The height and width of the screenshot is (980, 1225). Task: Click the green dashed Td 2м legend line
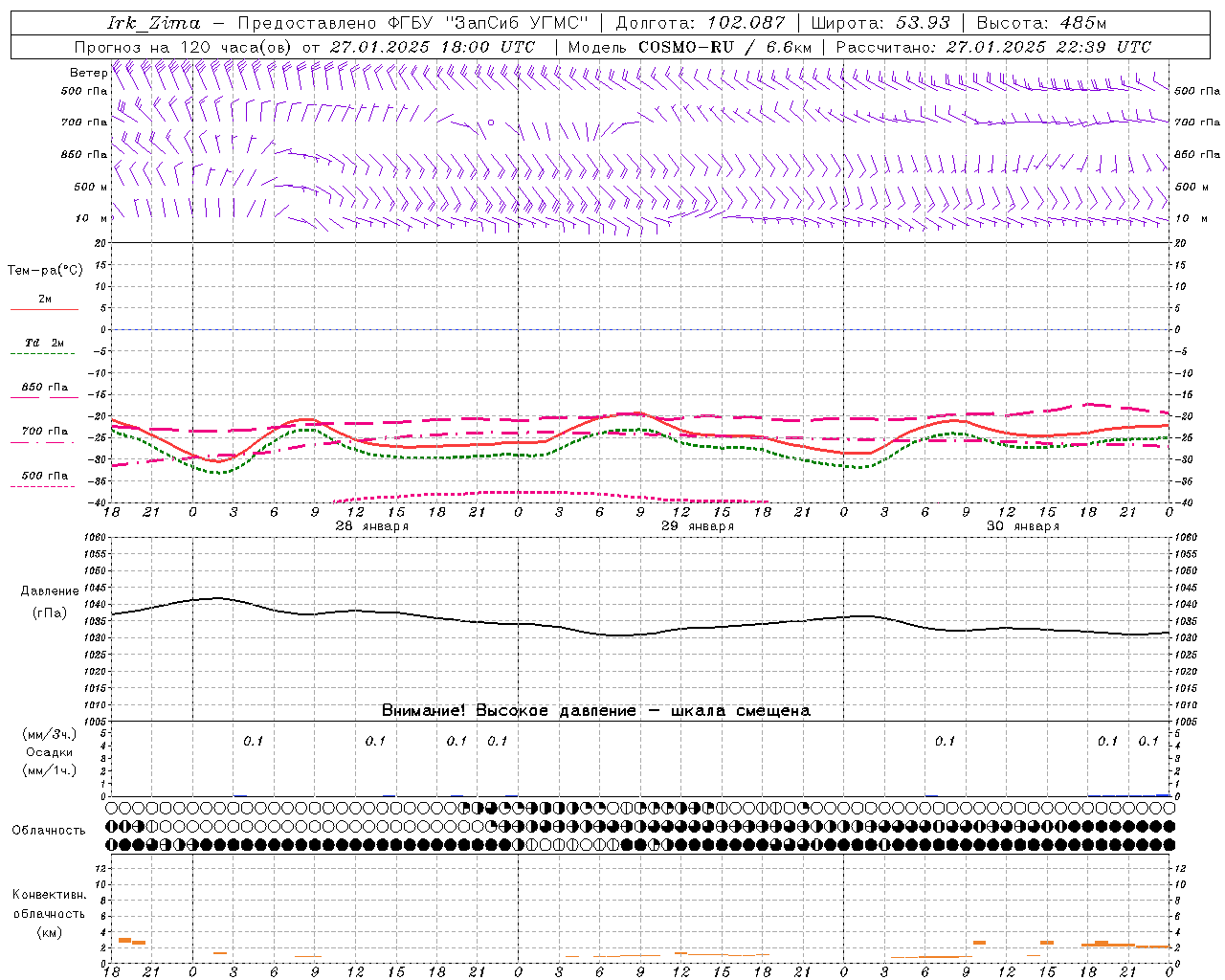click(x=42, y=354)
